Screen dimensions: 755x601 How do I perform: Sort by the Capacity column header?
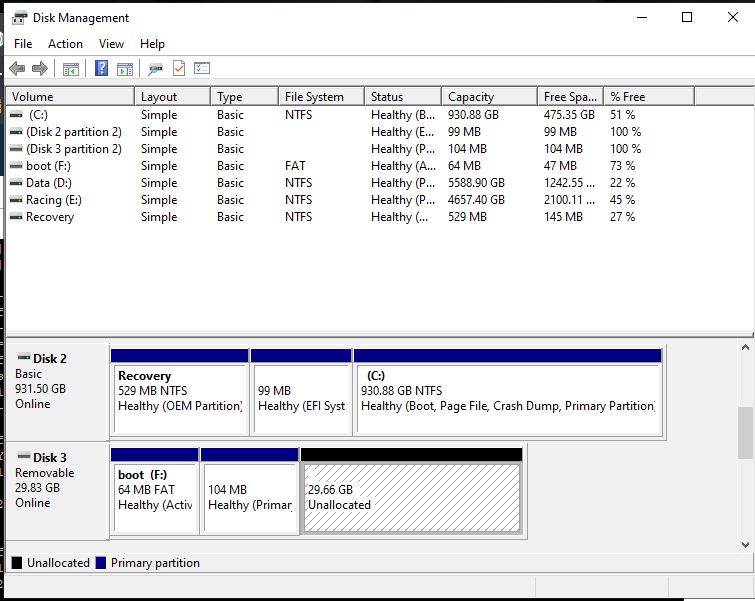tap(490, 97)
